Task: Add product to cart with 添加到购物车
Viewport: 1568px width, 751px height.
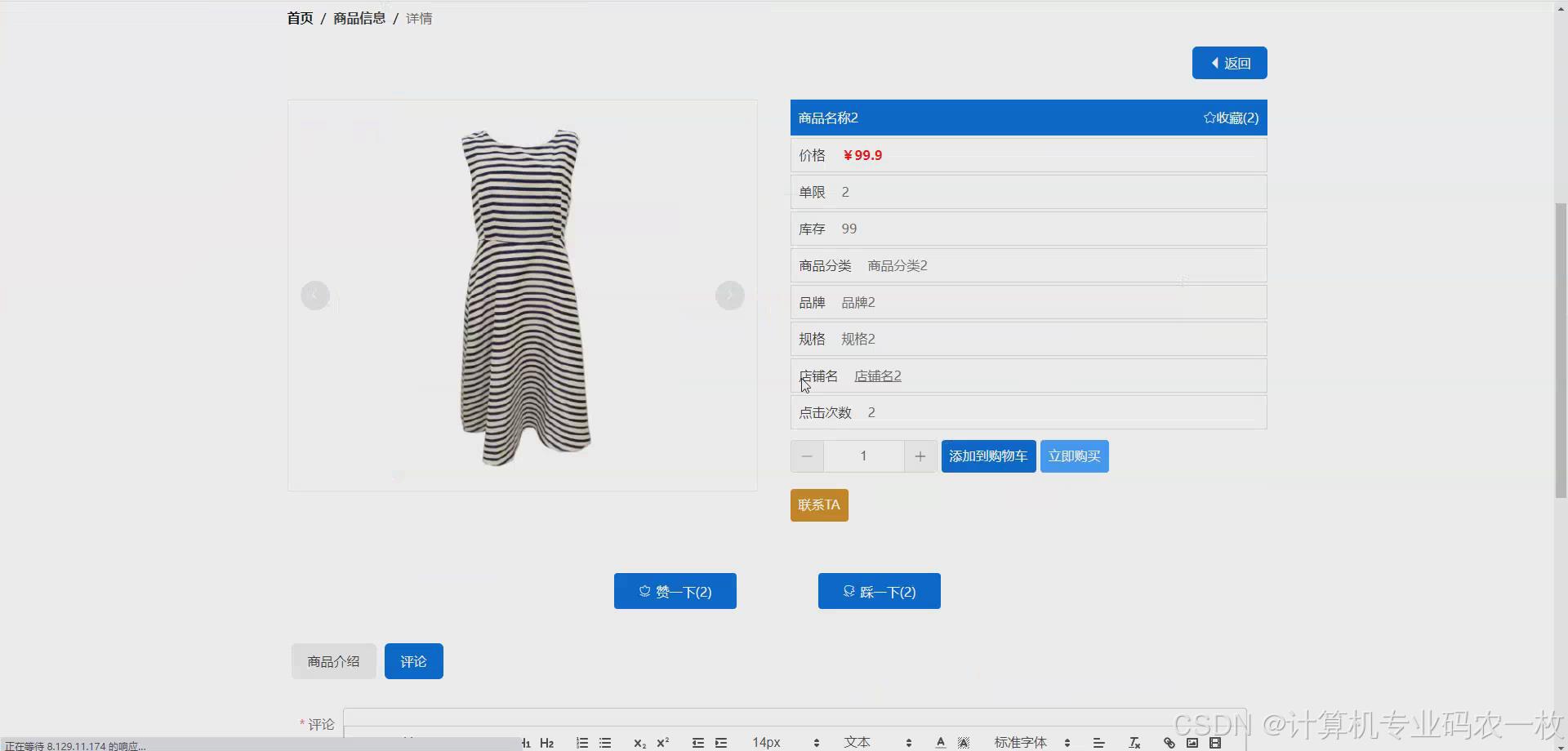Action: click(988, 456)
